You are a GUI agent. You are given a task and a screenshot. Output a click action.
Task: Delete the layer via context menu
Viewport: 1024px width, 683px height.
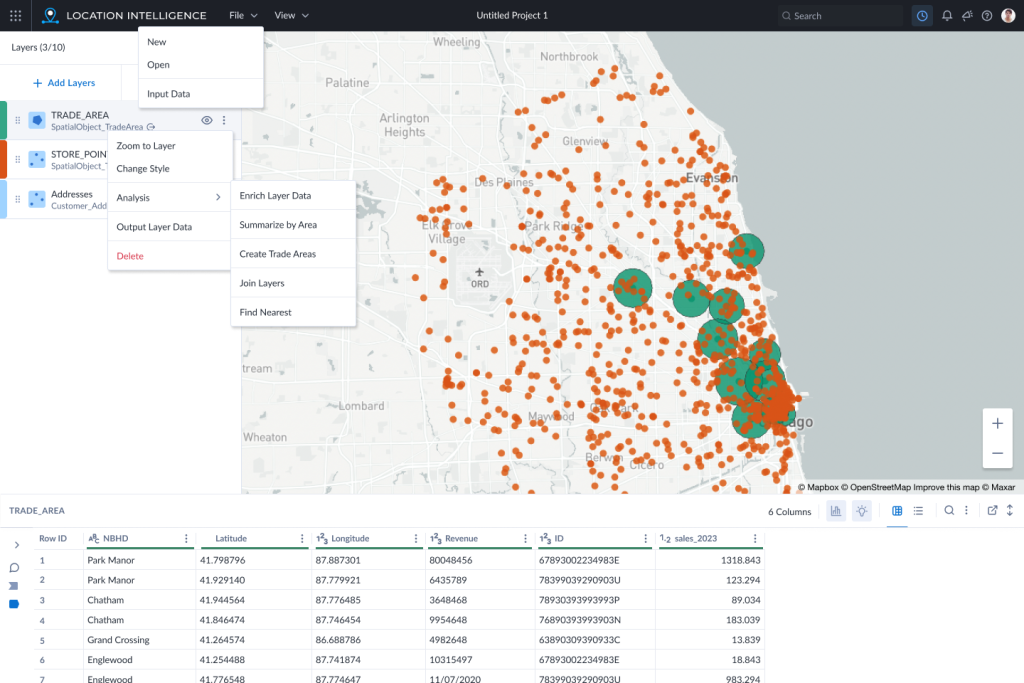point(170,256)
